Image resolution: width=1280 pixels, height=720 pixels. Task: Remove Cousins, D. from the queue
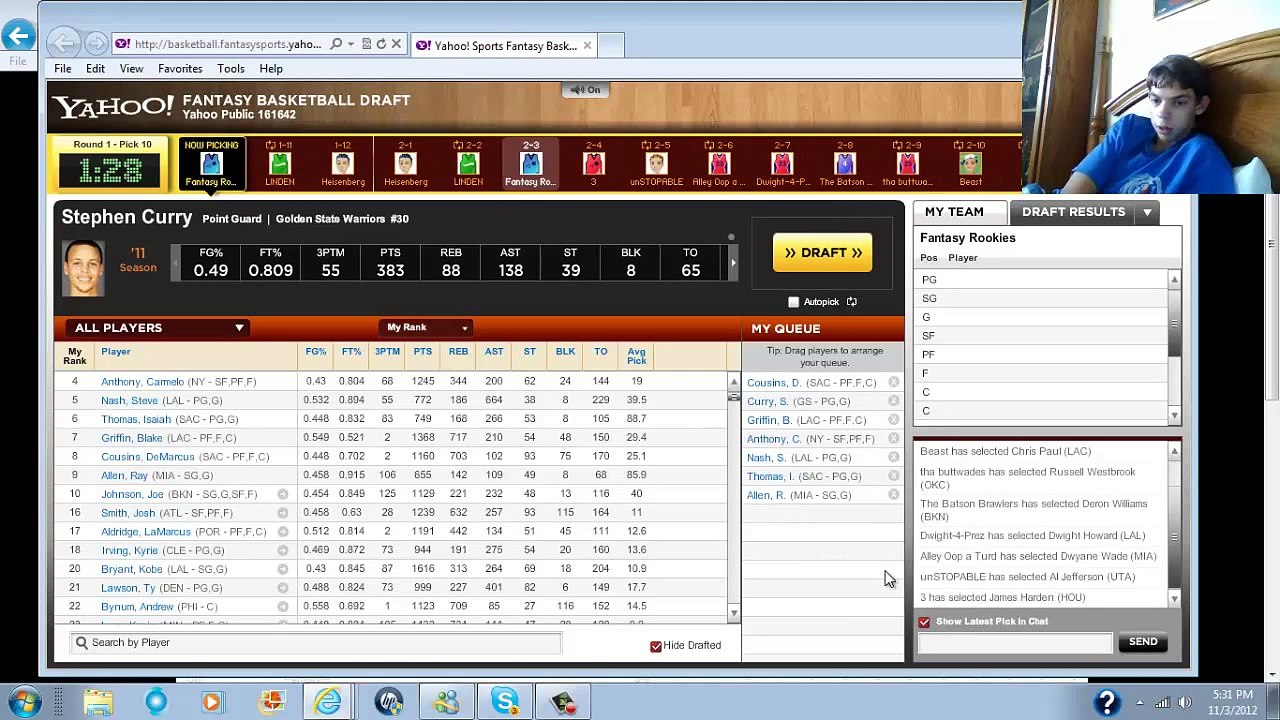click(x=893, y=382)
